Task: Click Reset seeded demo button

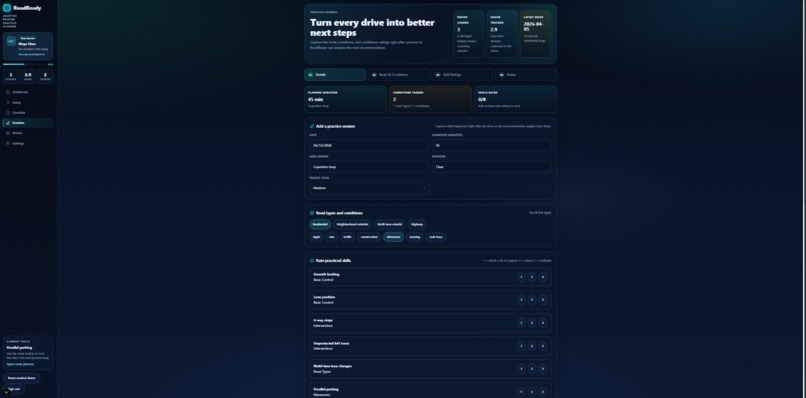Action: (x=22, y=378)
